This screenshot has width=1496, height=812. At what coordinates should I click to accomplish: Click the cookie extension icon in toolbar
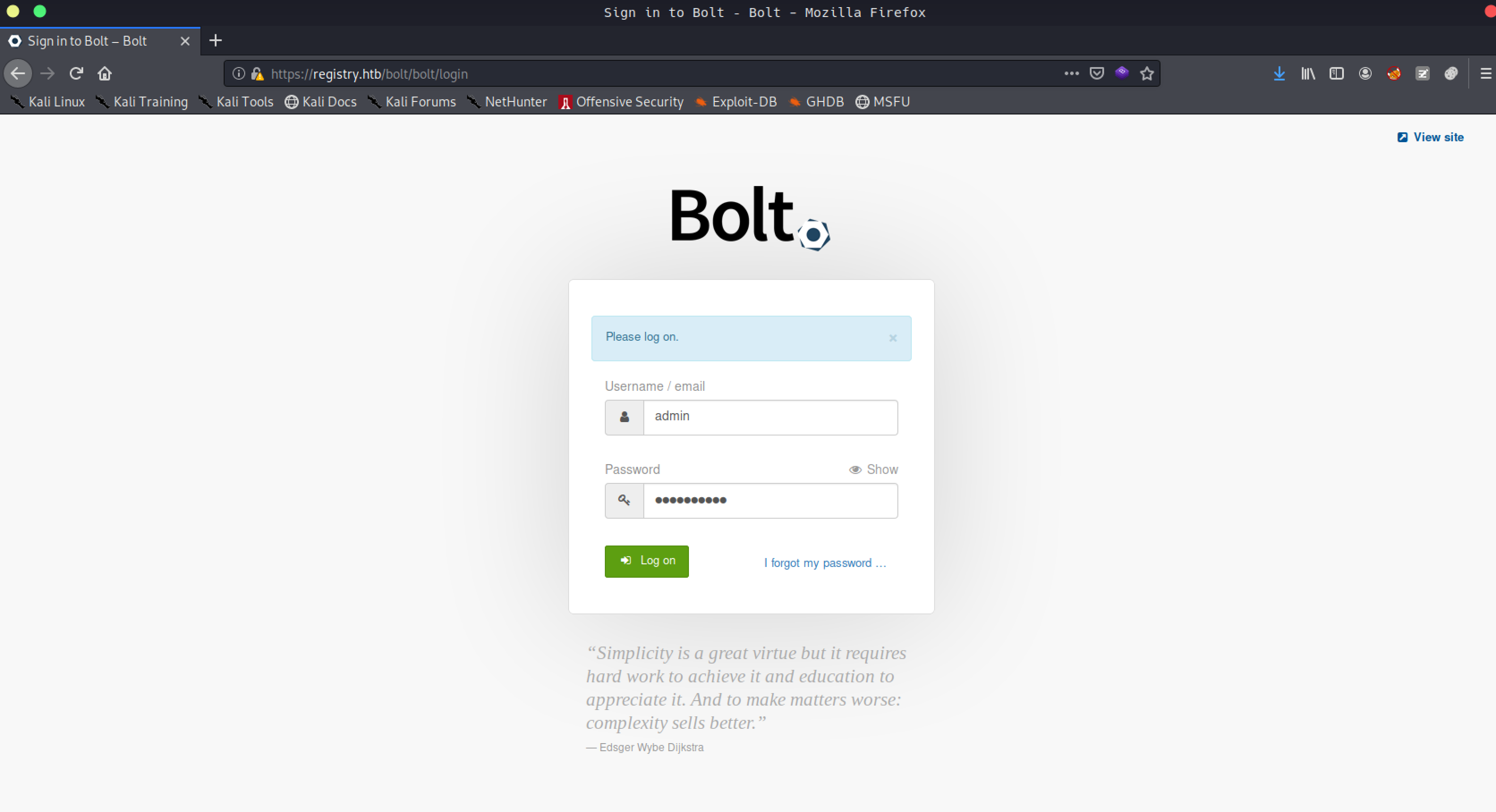[x=1451, y=74]
